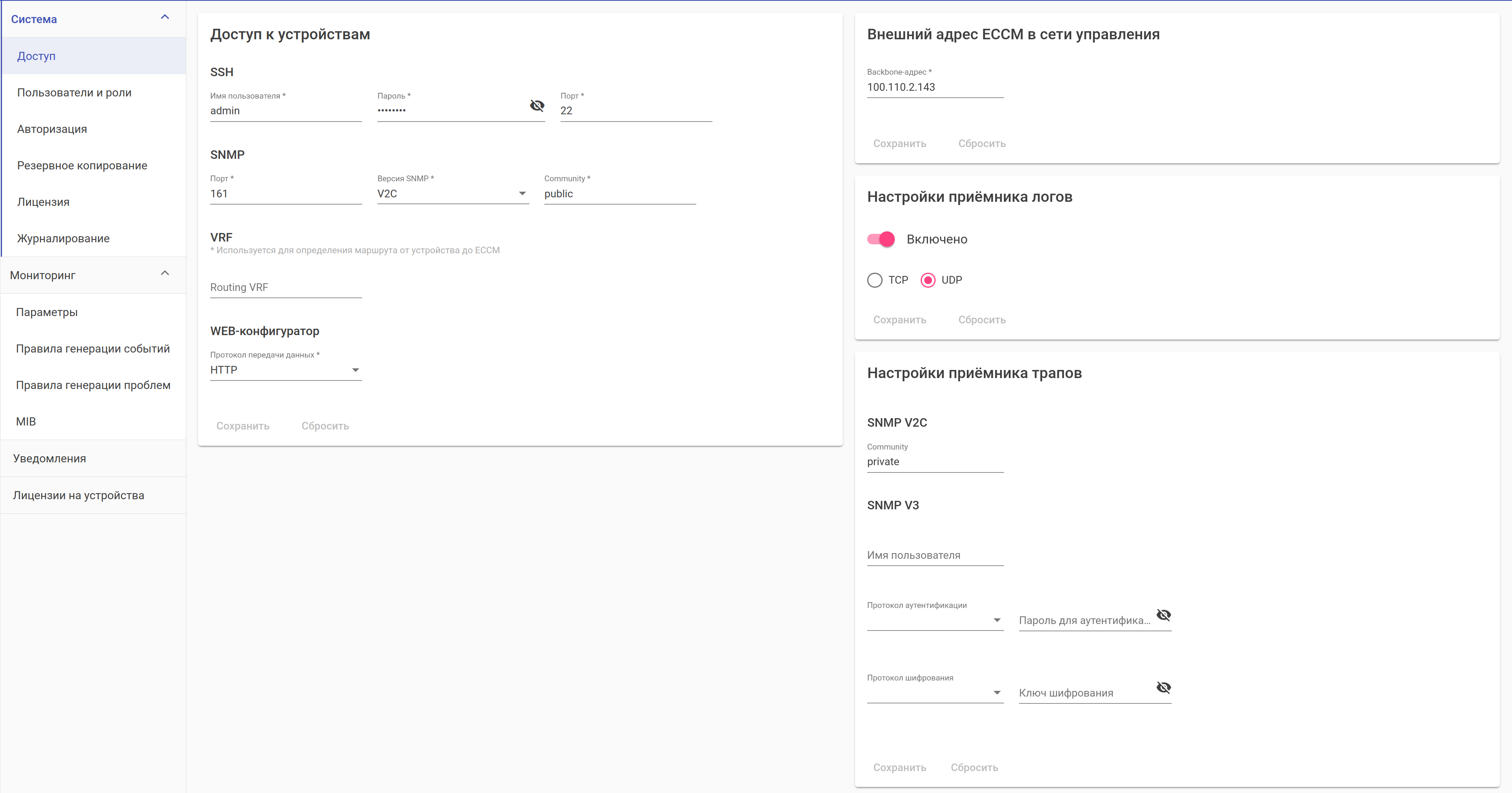Viewport: 1512px width, 793px height.
Task: Select the UDP radio button
Action: (928, 280)
